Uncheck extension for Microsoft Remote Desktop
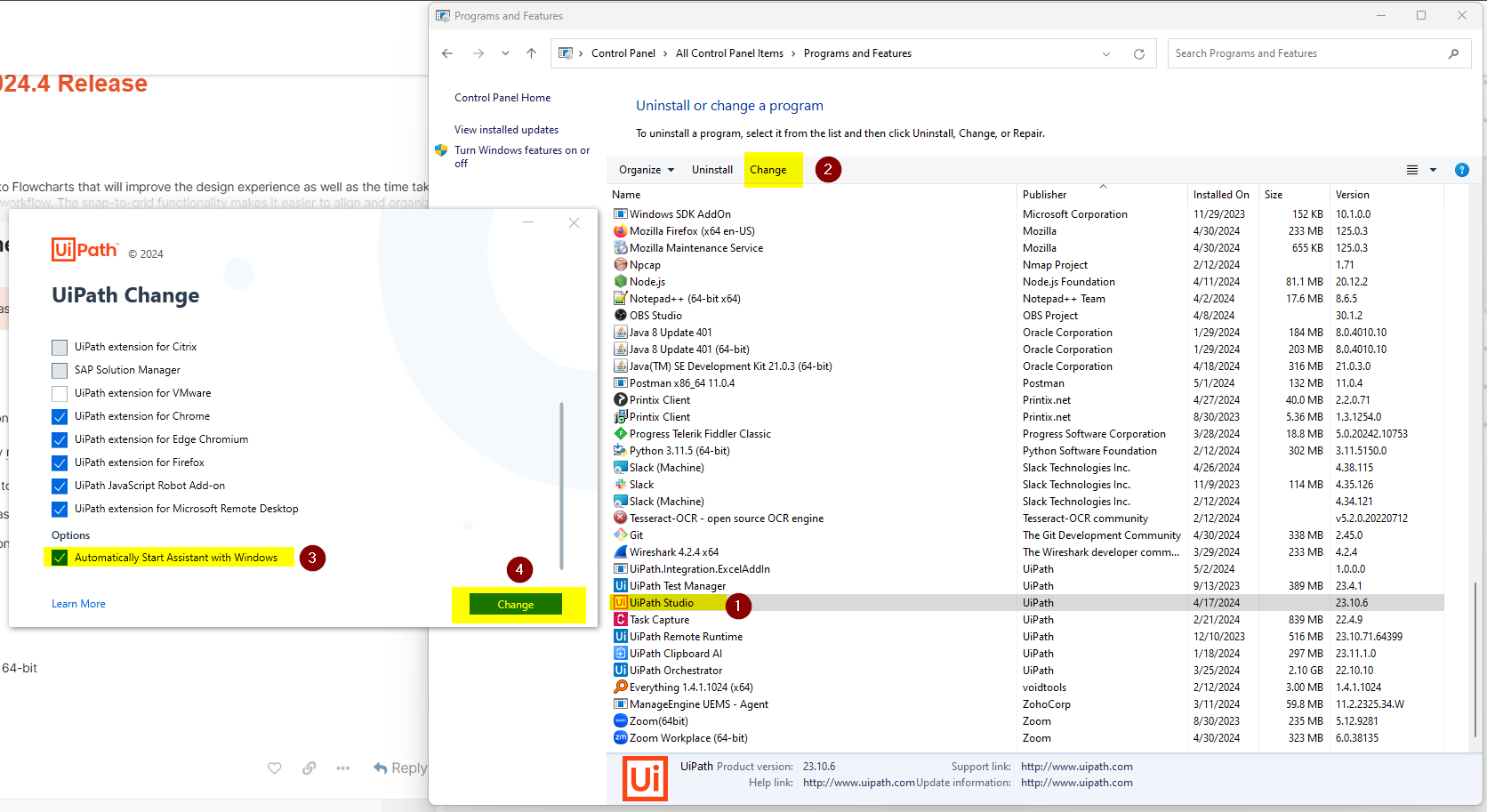The width and height of the screenshot is (1487, 812). click(60, 509)
